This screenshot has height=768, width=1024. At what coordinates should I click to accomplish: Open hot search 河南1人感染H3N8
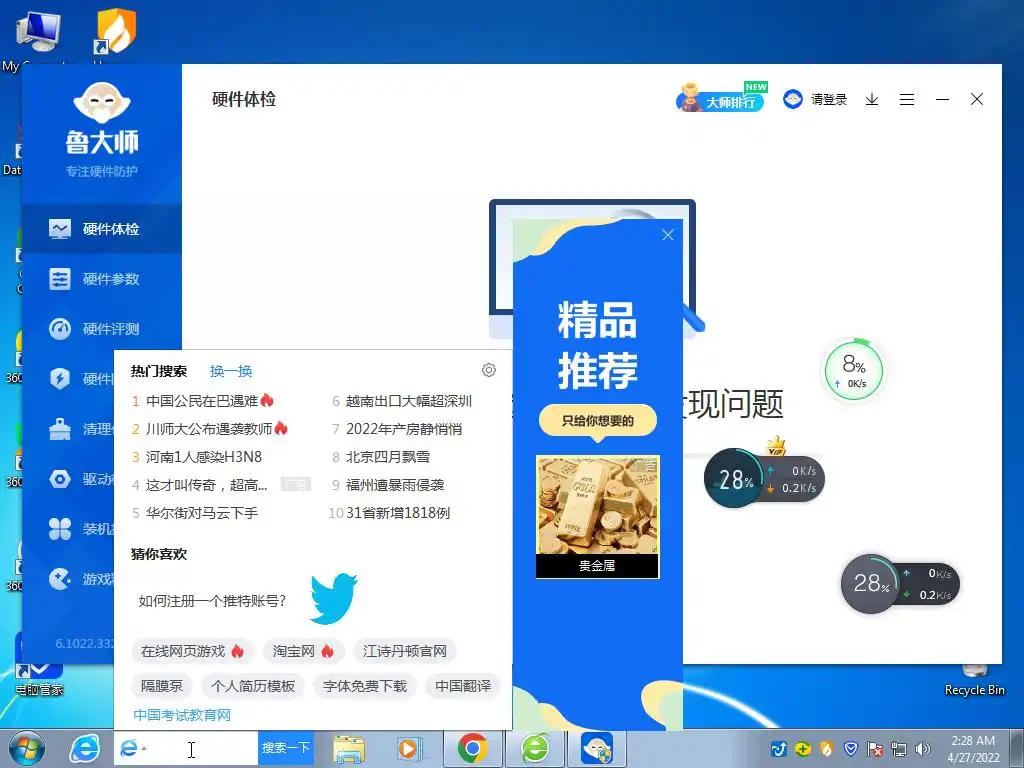[x=204, y=457]
